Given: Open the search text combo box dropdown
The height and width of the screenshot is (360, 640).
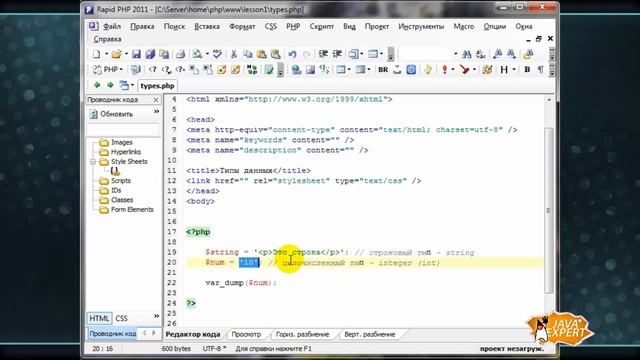Looking at the screenshot, I should point(456,54).
